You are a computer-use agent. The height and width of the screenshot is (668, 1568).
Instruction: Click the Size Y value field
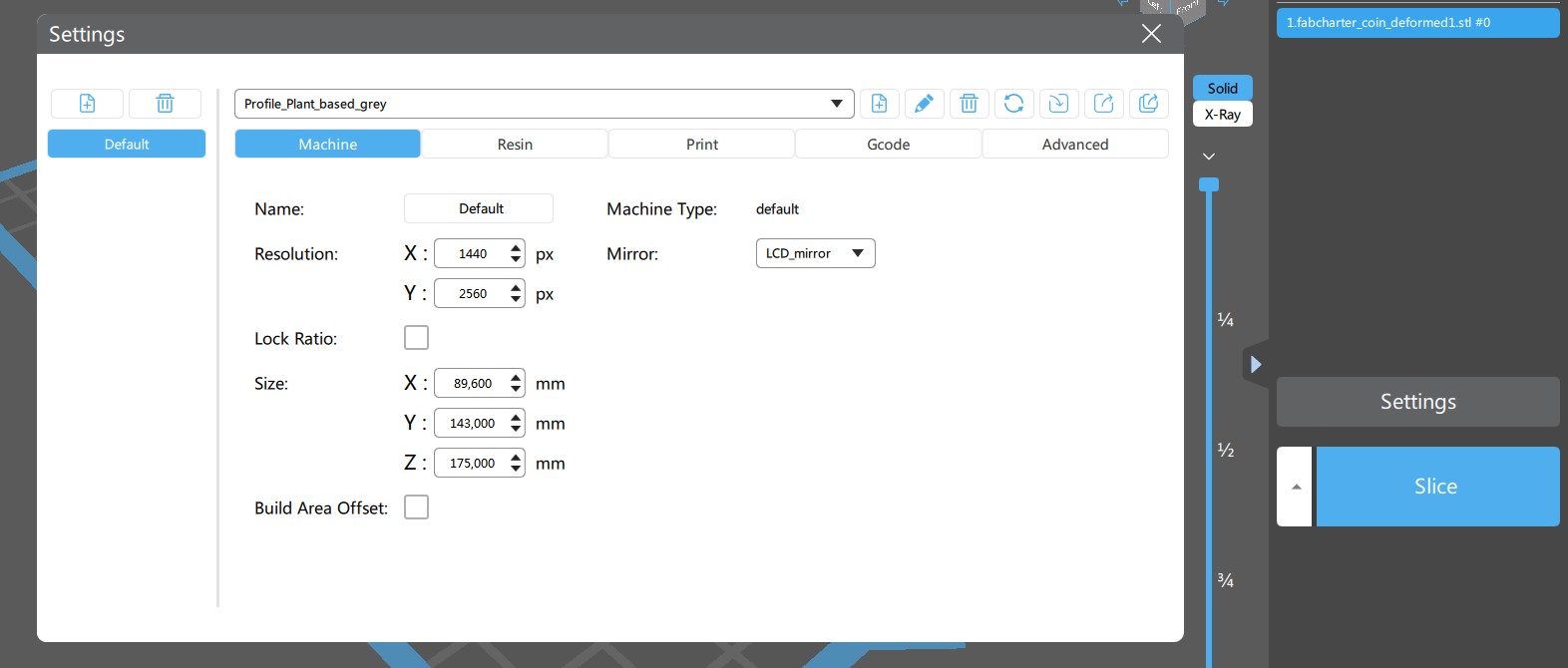472,423
